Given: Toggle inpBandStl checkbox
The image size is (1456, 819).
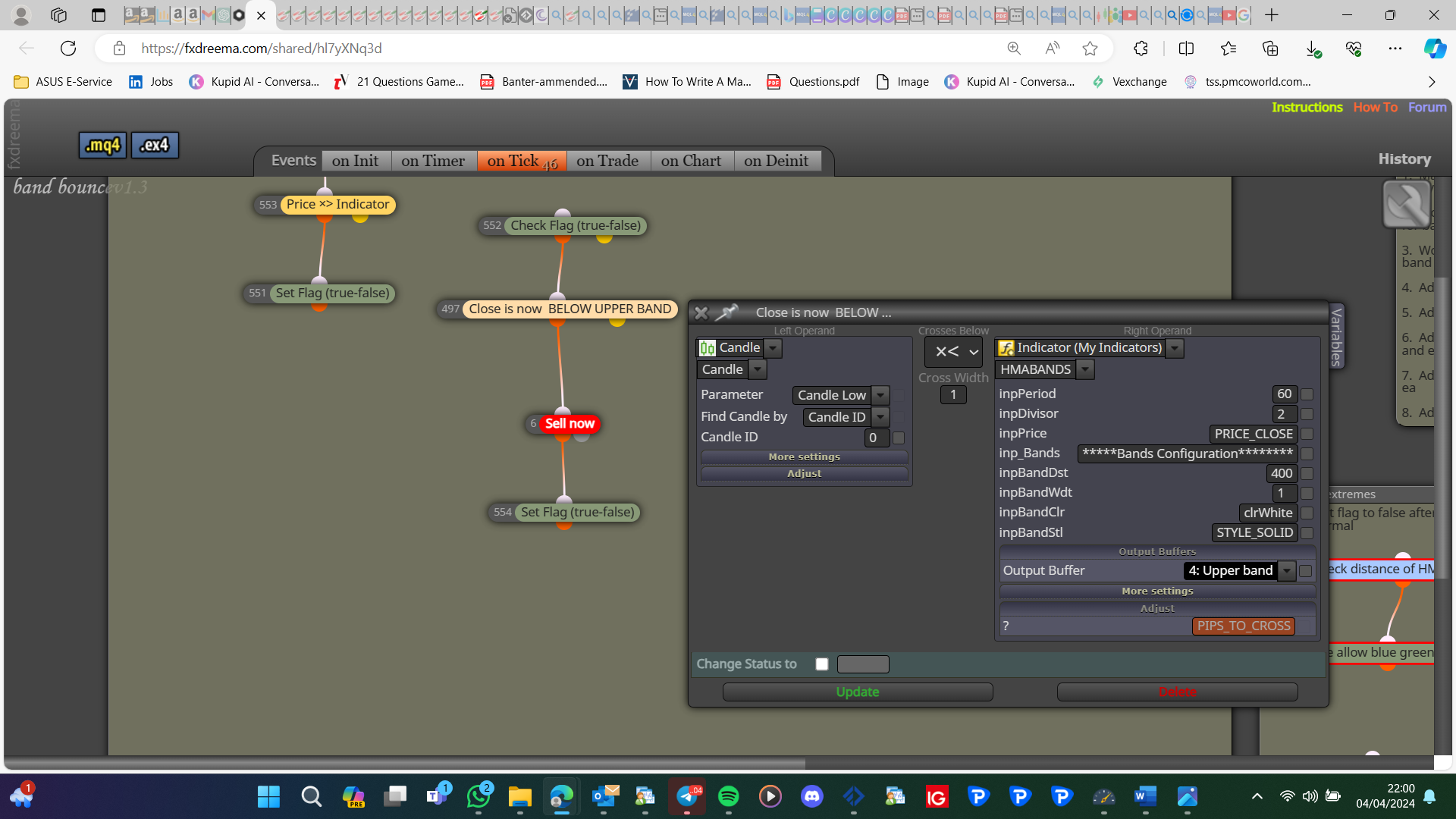Looking at the screenshot, I should coord(1307,532).
